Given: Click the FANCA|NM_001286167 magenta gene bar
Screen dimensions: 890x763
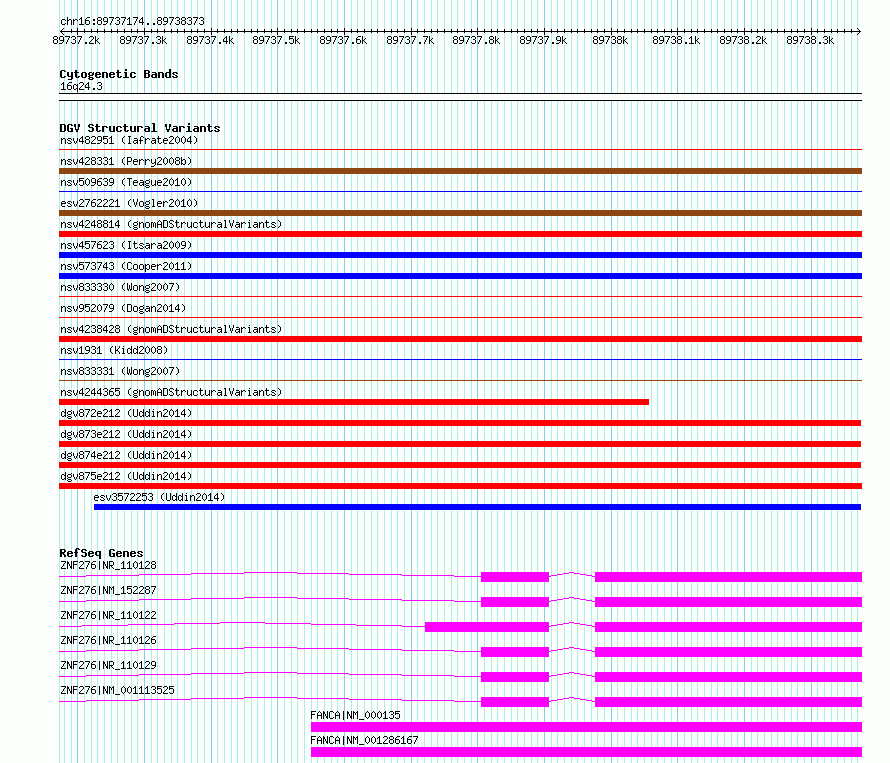Looking at the screenshot, I should [586, 752].
